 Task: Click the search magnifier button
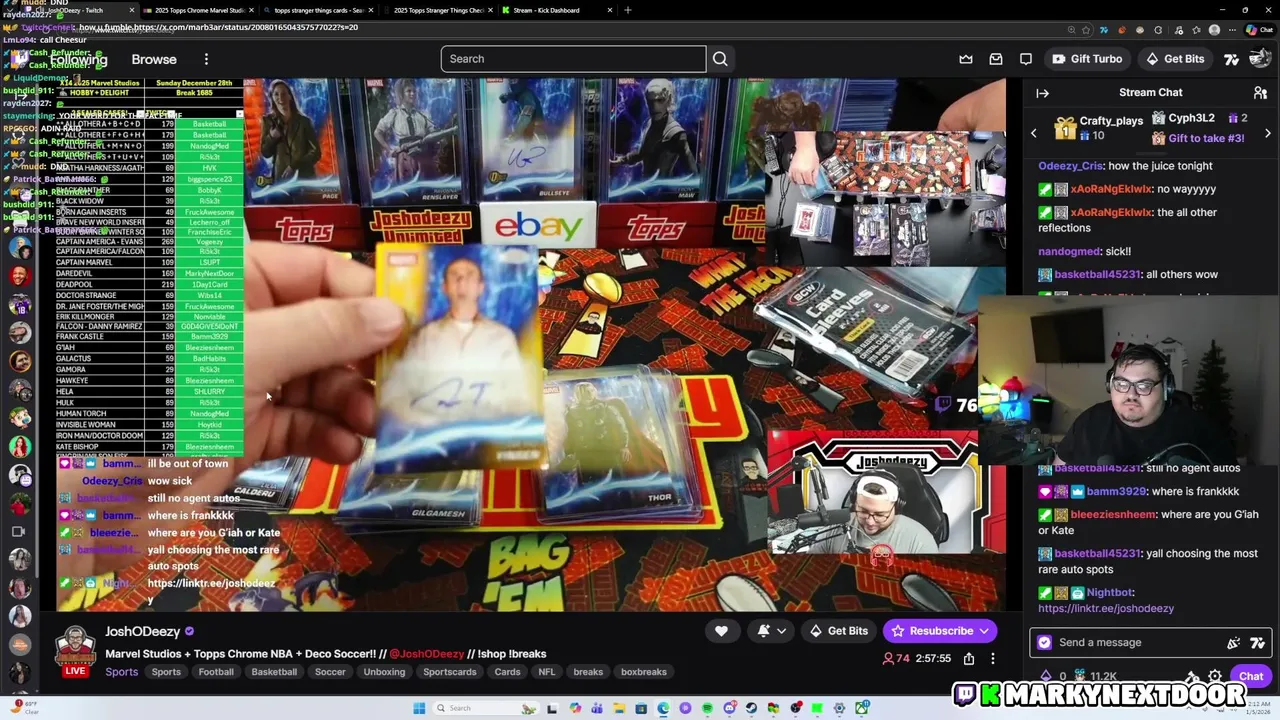(720, 59)
